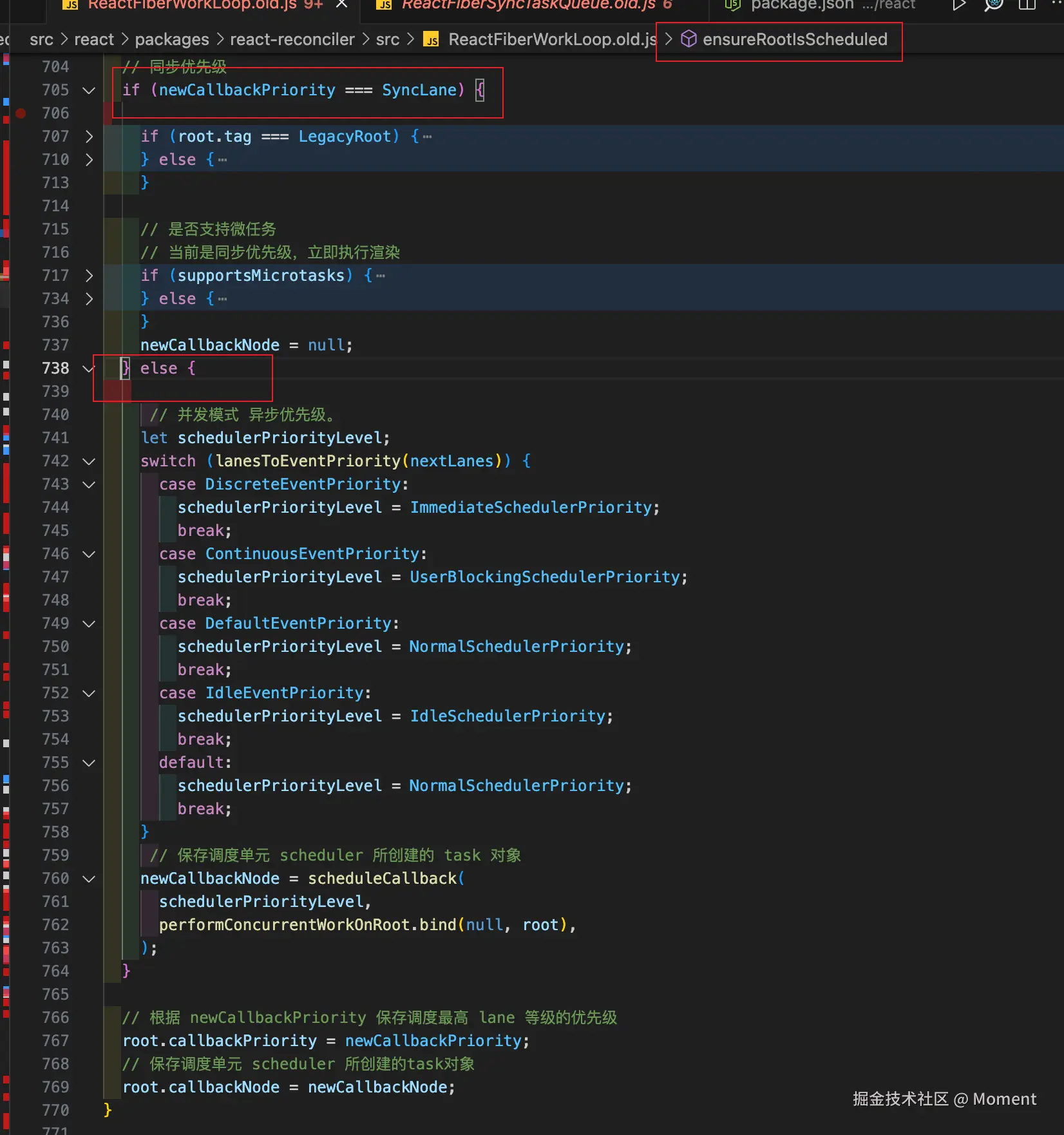Image resolution: width=1064 pixels, height=1135 pixels.
Task: Click line number 741 in the gutter
Action: [55, 438]
